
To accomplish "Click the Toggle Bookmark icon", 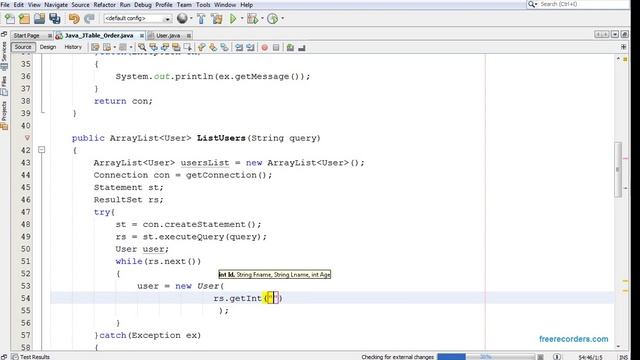I will pyautogui.click(x=224, y=48).
